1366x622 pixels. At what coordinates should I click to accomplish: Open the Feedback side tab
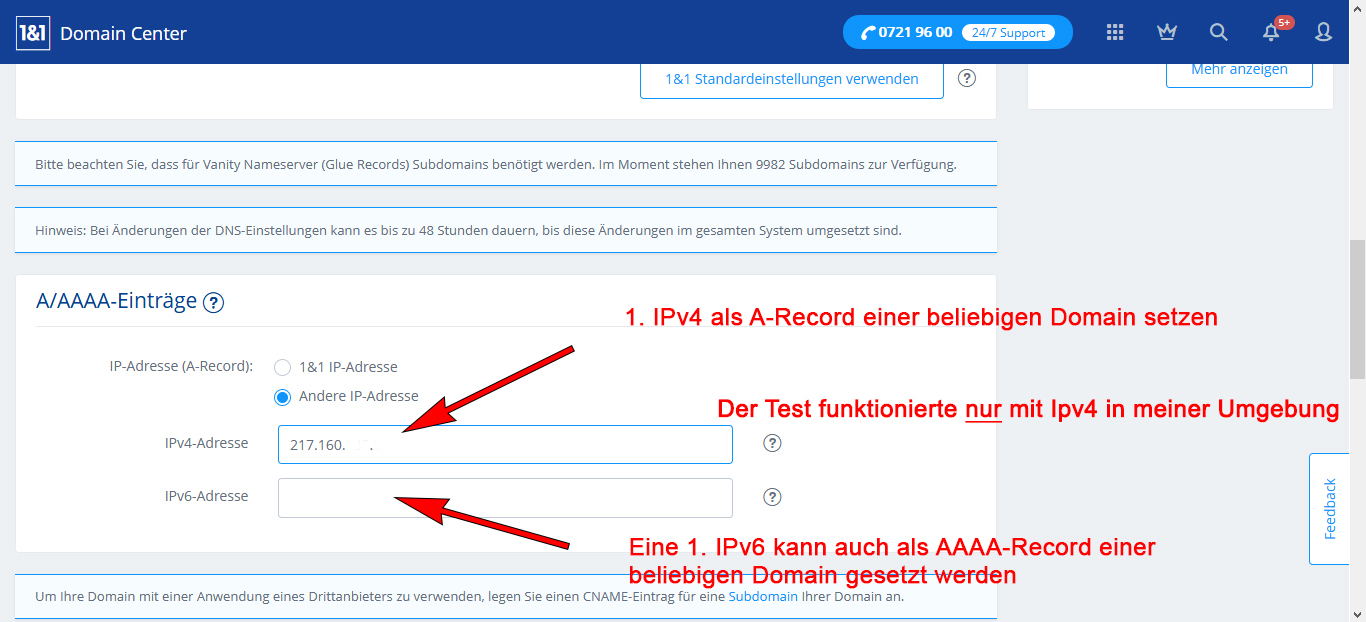click(x=1329, y=508)
